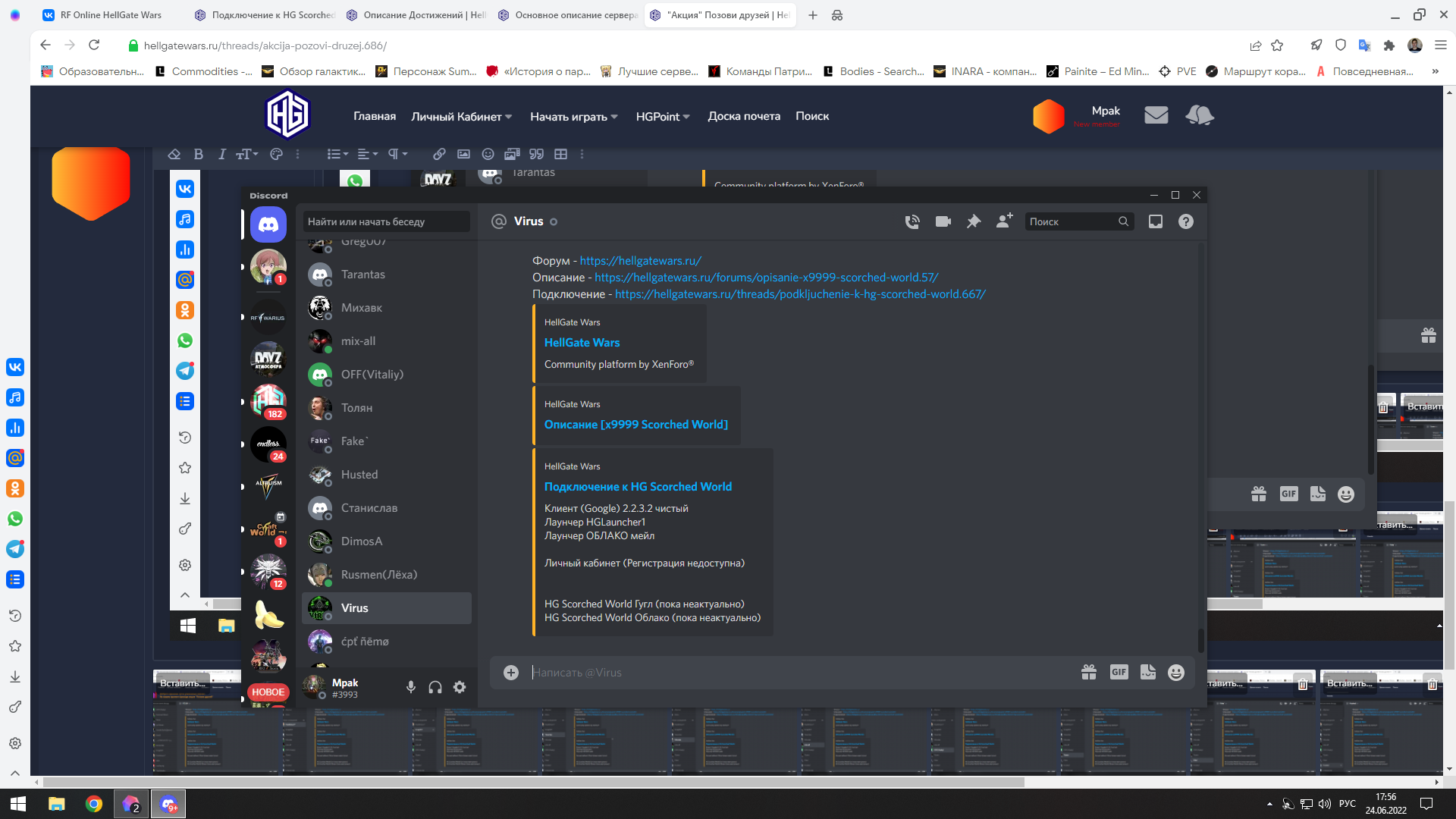Open Поиск on forum navbar
The height and width of the screenshot is (819, 1456).
point(812,116)
